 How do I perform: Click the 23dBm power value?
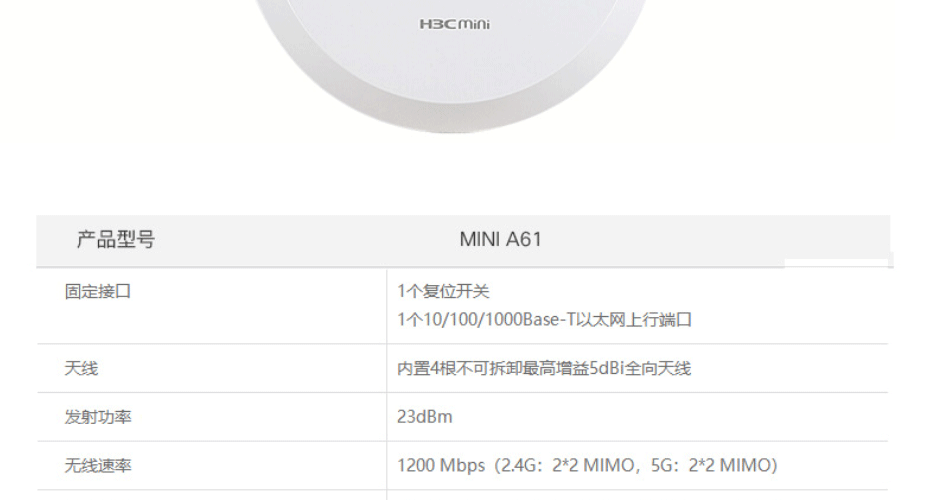[x=425, y=417]
